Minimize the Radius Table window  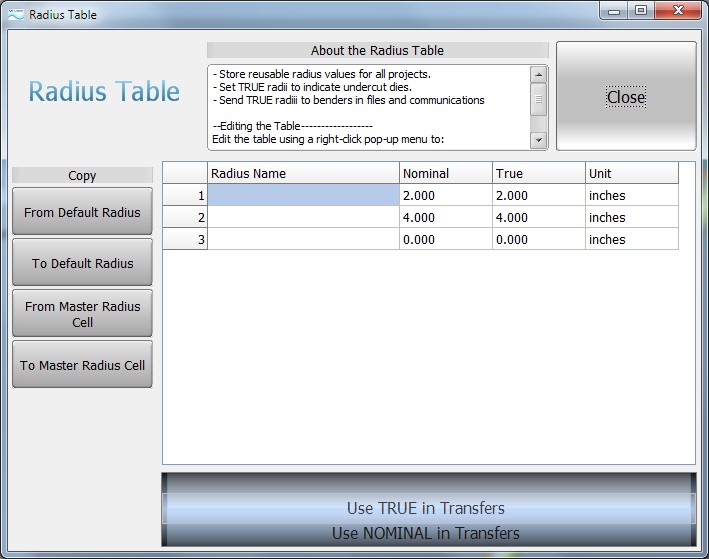[615, 10]
